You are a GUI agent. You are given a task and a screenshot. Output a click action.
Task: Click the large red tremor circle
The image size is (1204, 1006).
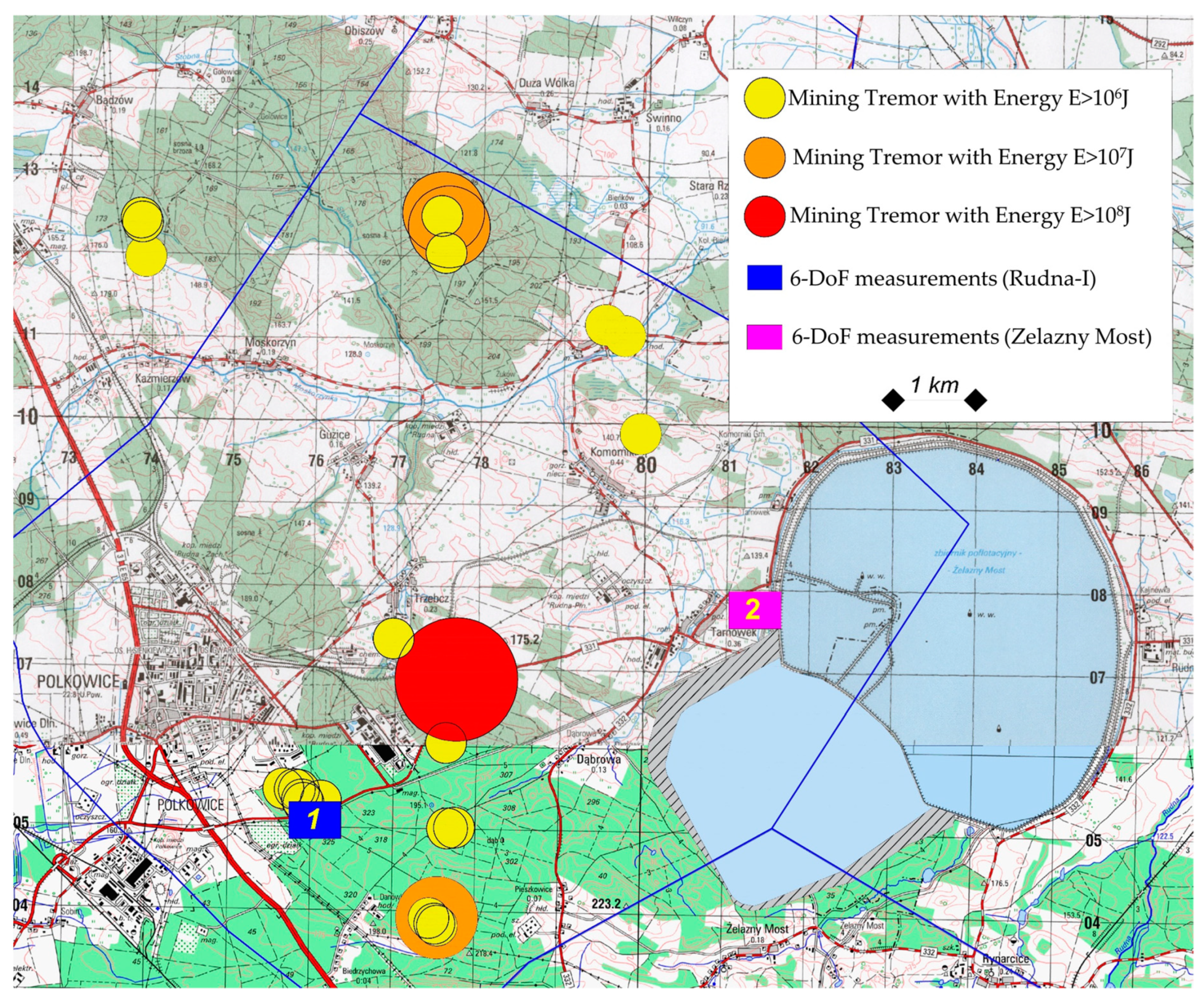point(457,679)
